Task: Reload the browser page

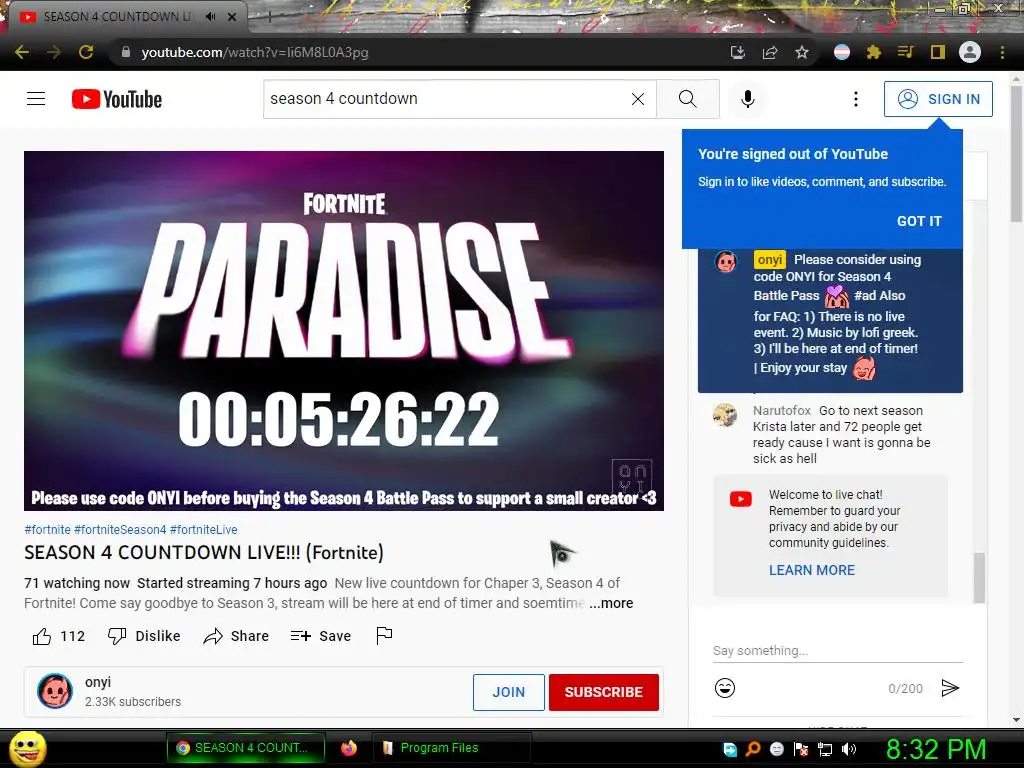Action: tap(86, 52)
